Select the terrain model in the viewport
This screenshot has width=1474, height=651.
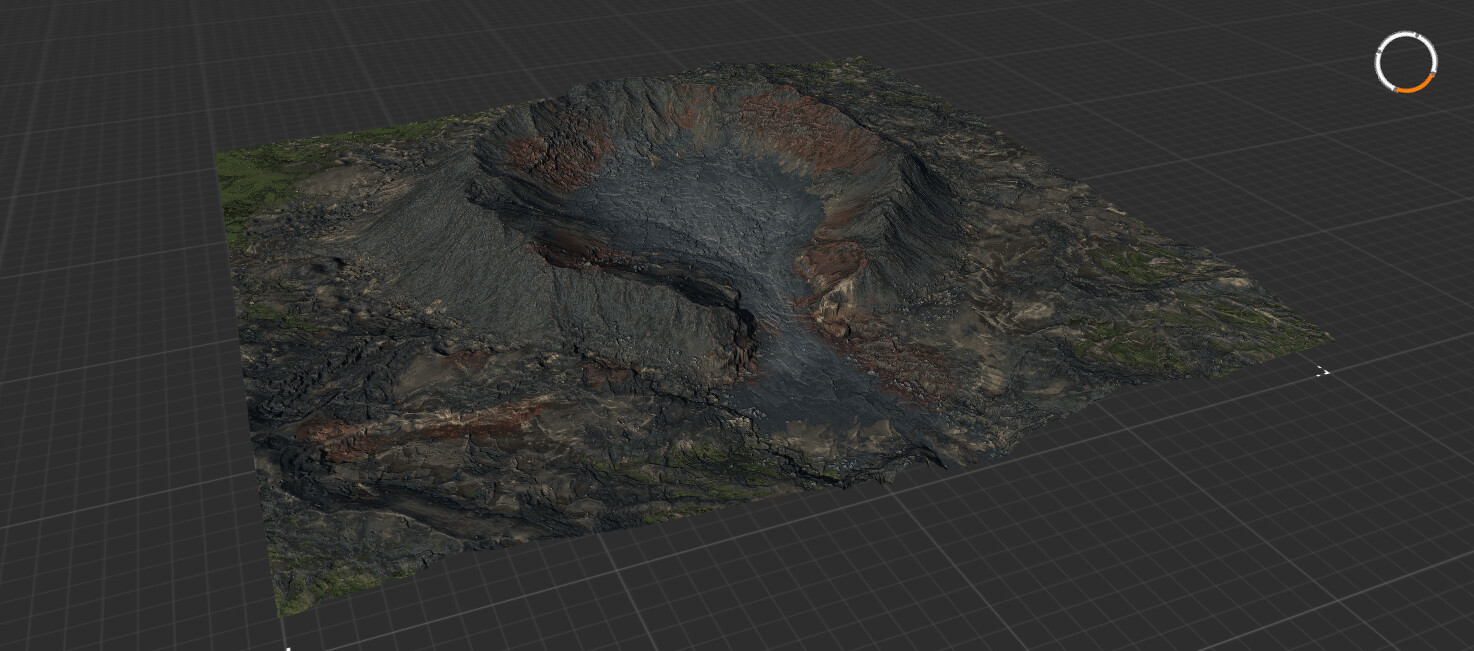click(700, 300)
